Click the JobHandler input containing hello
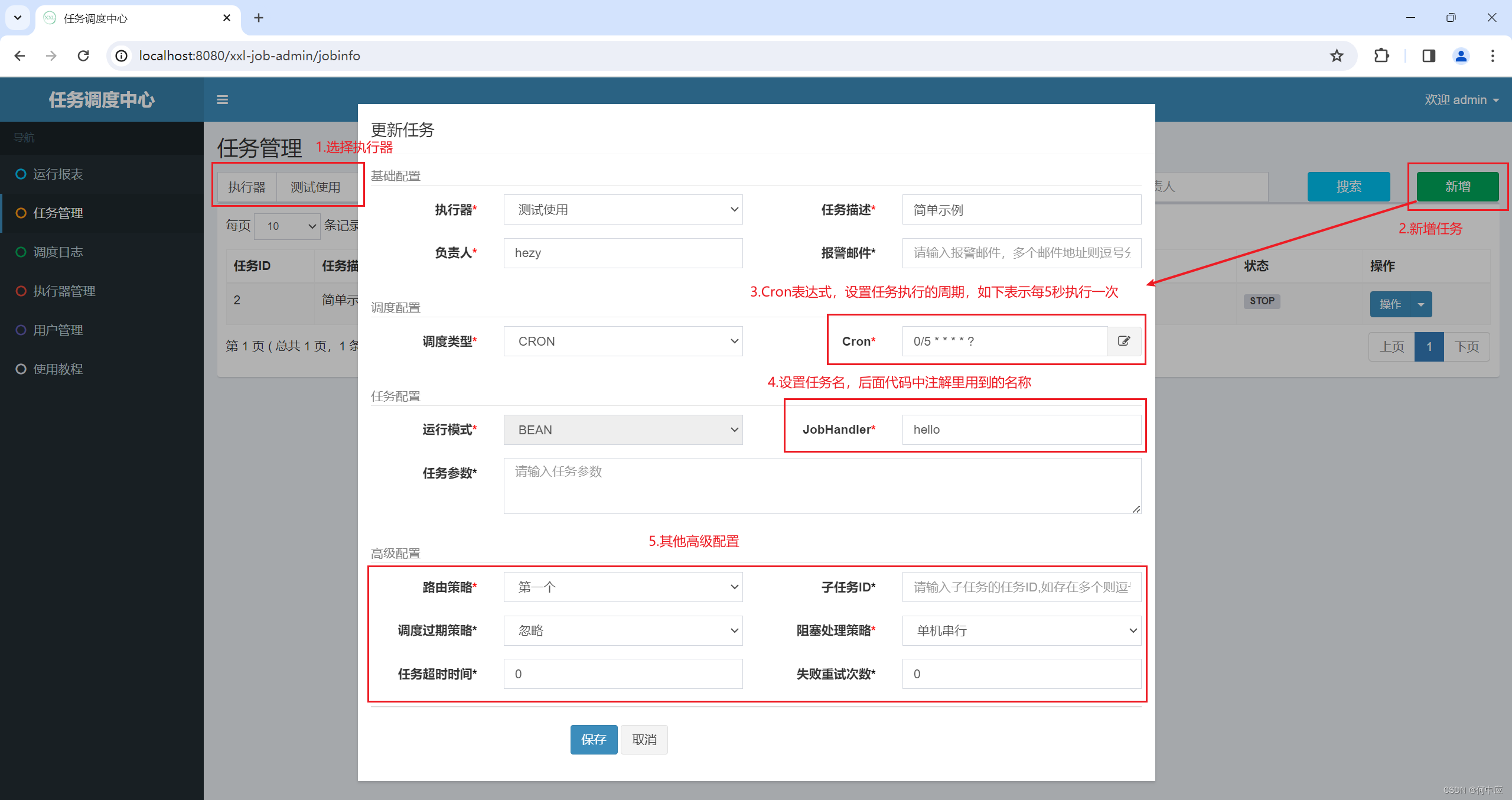This screenshot has width=1512, height=800. pyautogui.click(x=1022, y=430)
